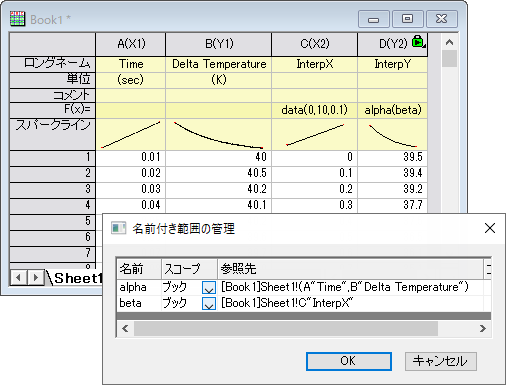Viewport: 506px width, 385px height.
Task: Select row header 6
Action: coord(53,238)
